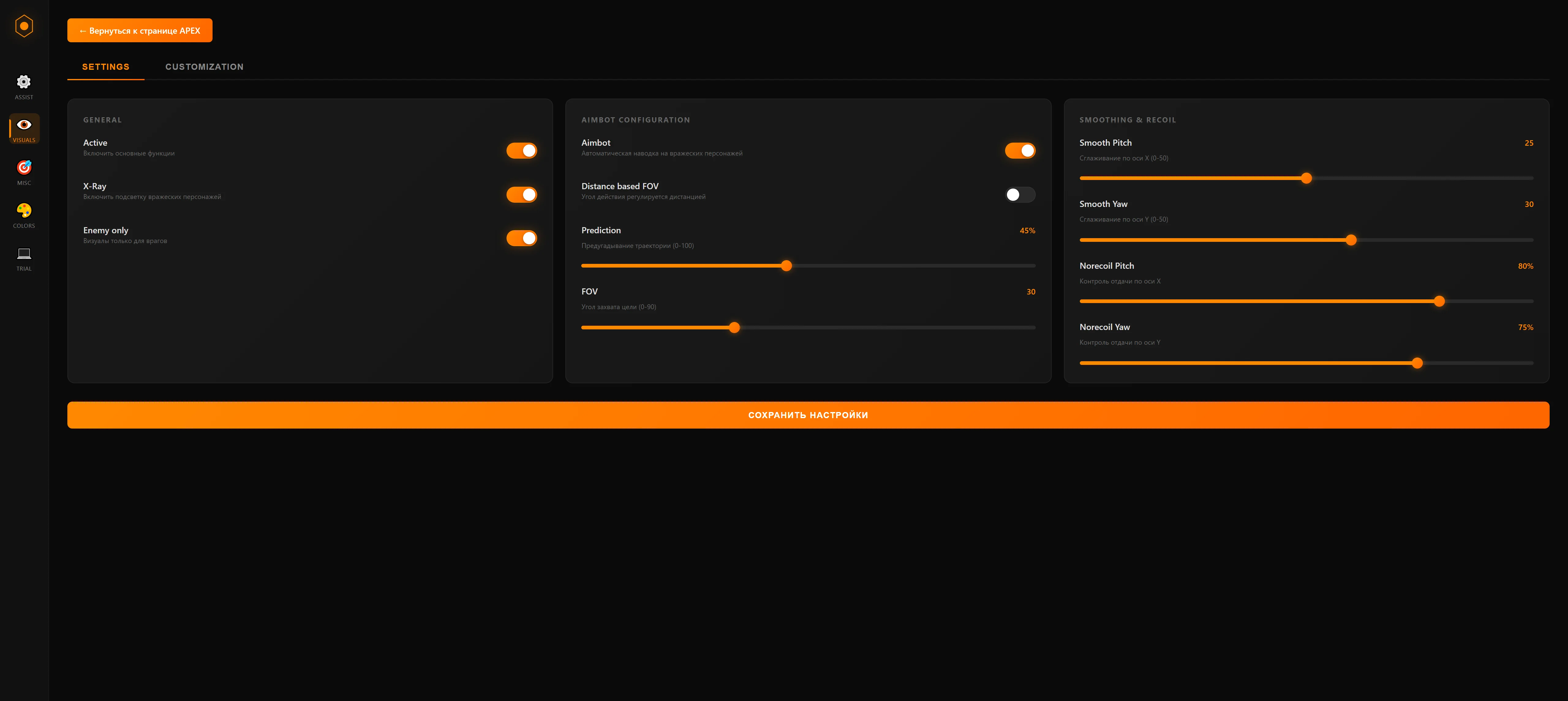
Task: Click the FOV slider handle
Action: point(734,327)
